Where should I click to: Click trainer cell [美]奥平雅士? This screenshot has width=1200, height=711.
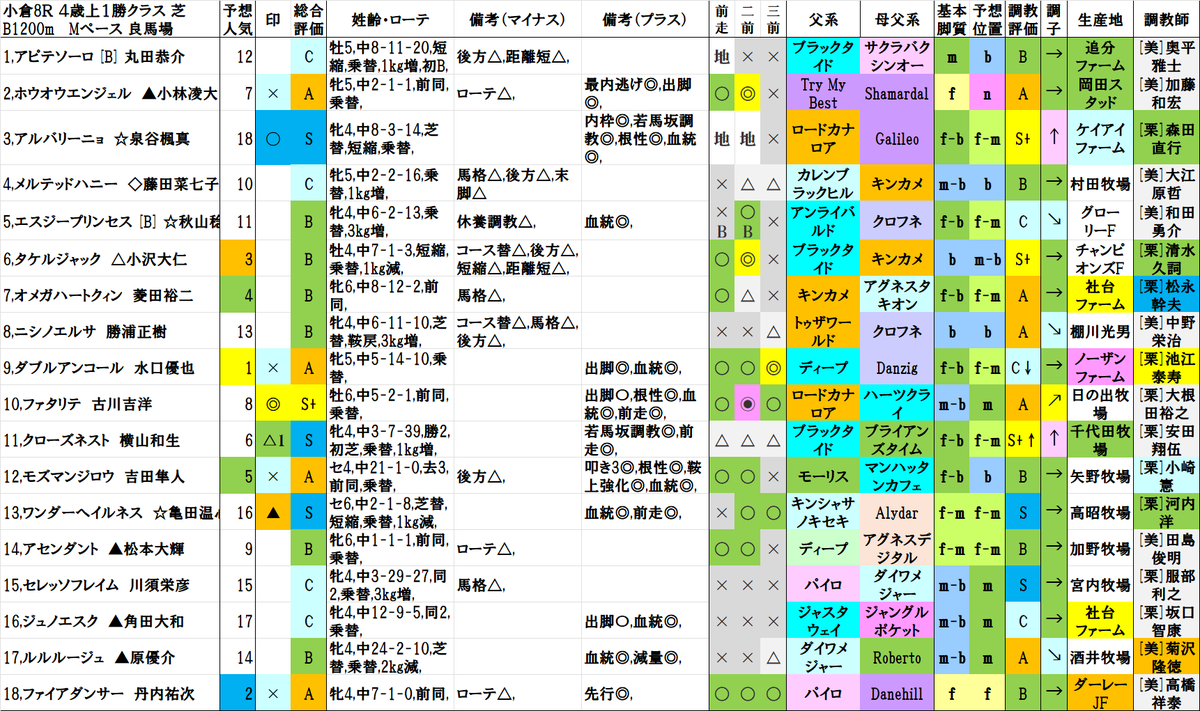1167,56
